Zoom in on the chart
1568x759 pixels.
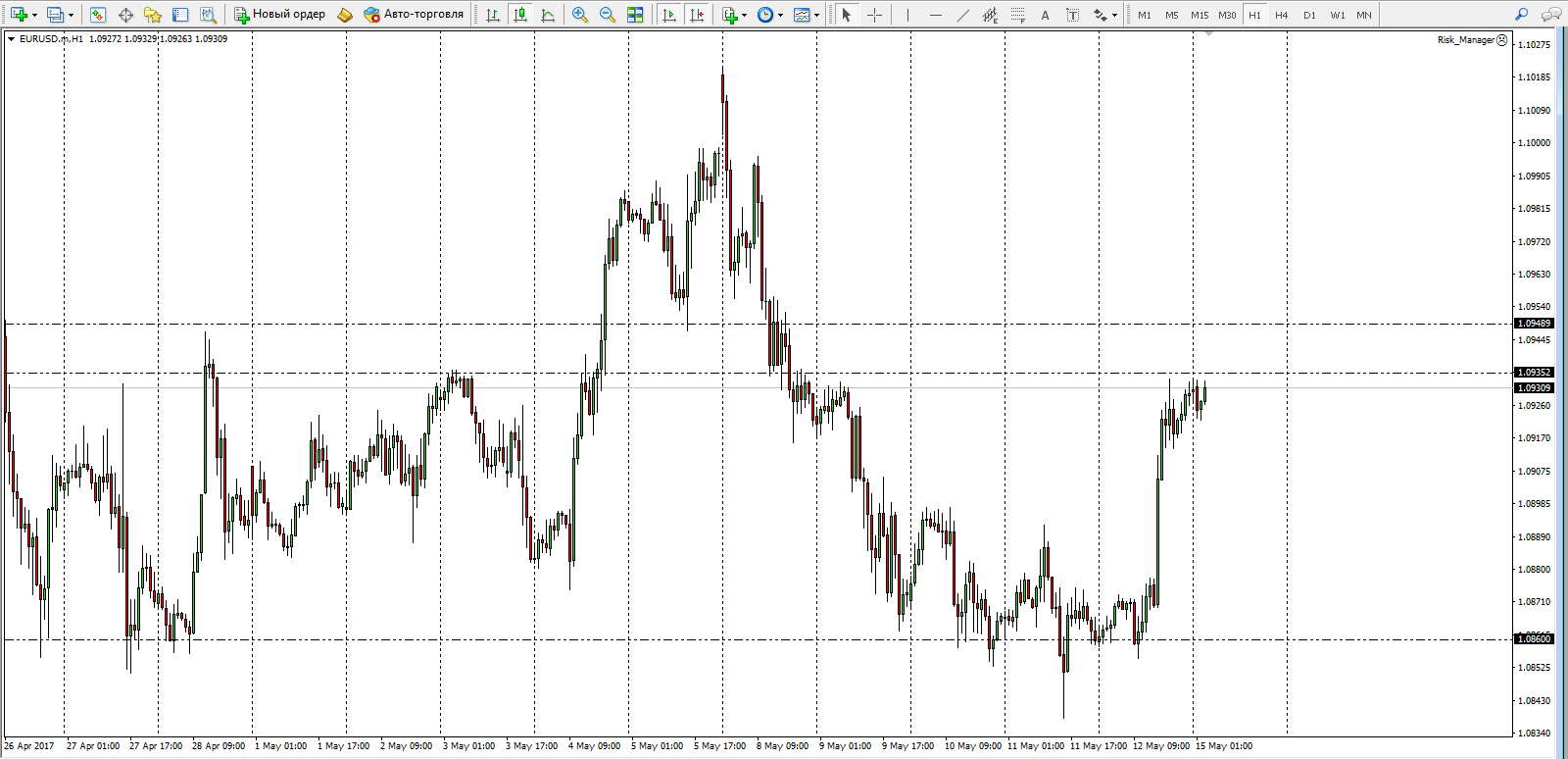(x=580, y=15)
